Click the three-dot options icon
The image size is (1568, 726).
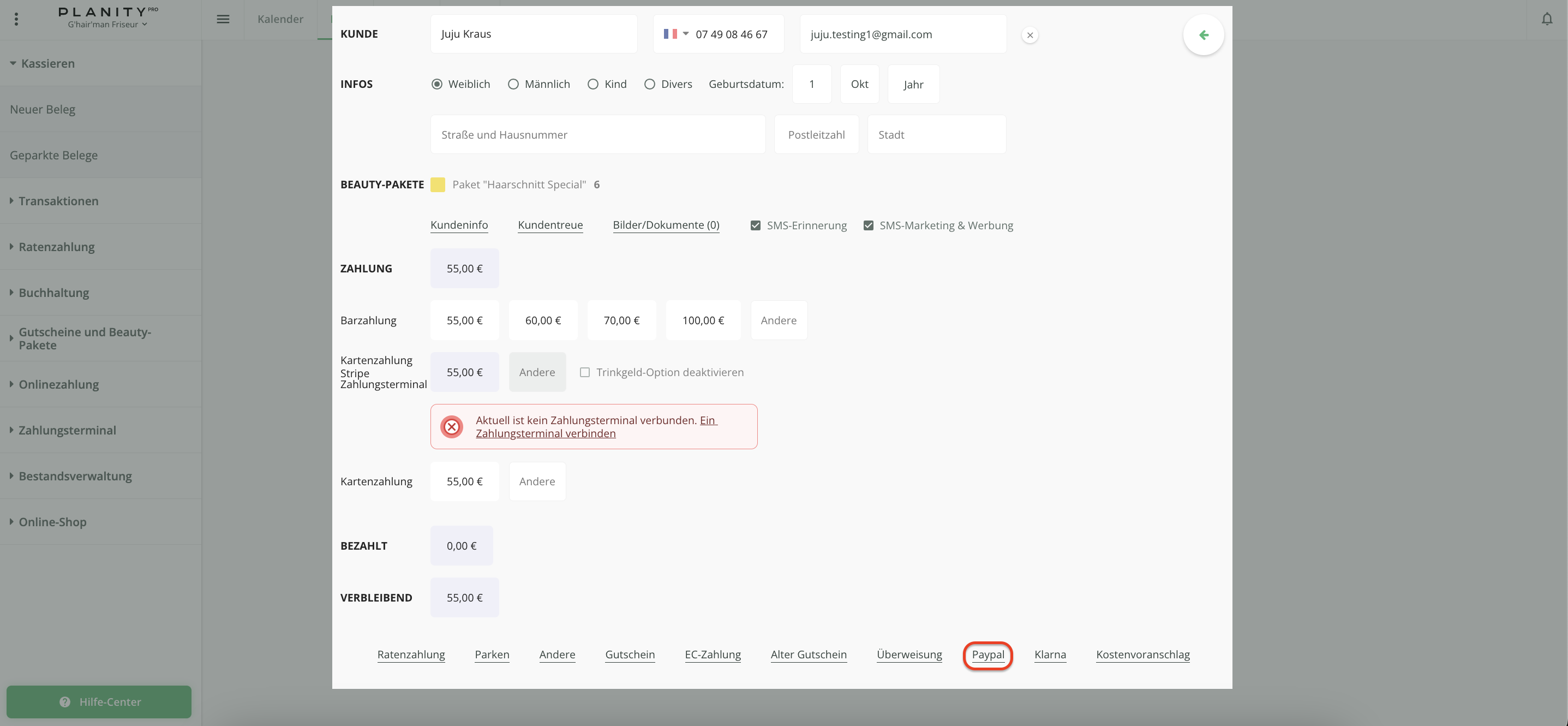(x=16, y=20)
